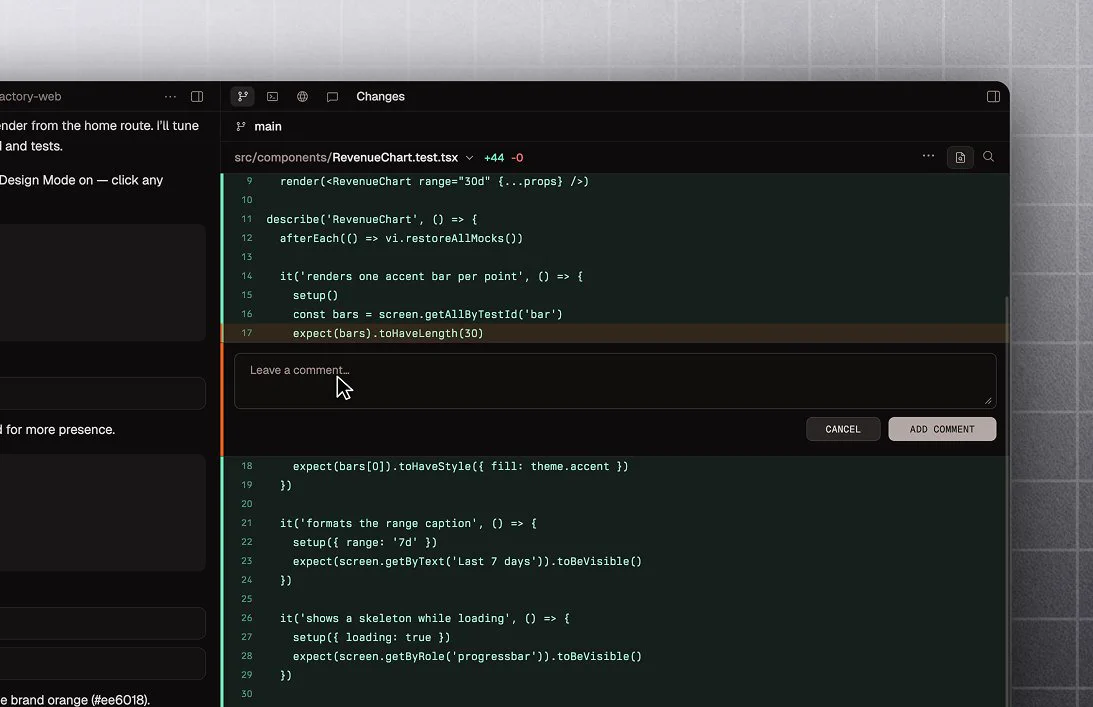The width and height of the screenshot is (1093, 707).
Task: Open the browser globe icon
Action: tap(303, 96)
